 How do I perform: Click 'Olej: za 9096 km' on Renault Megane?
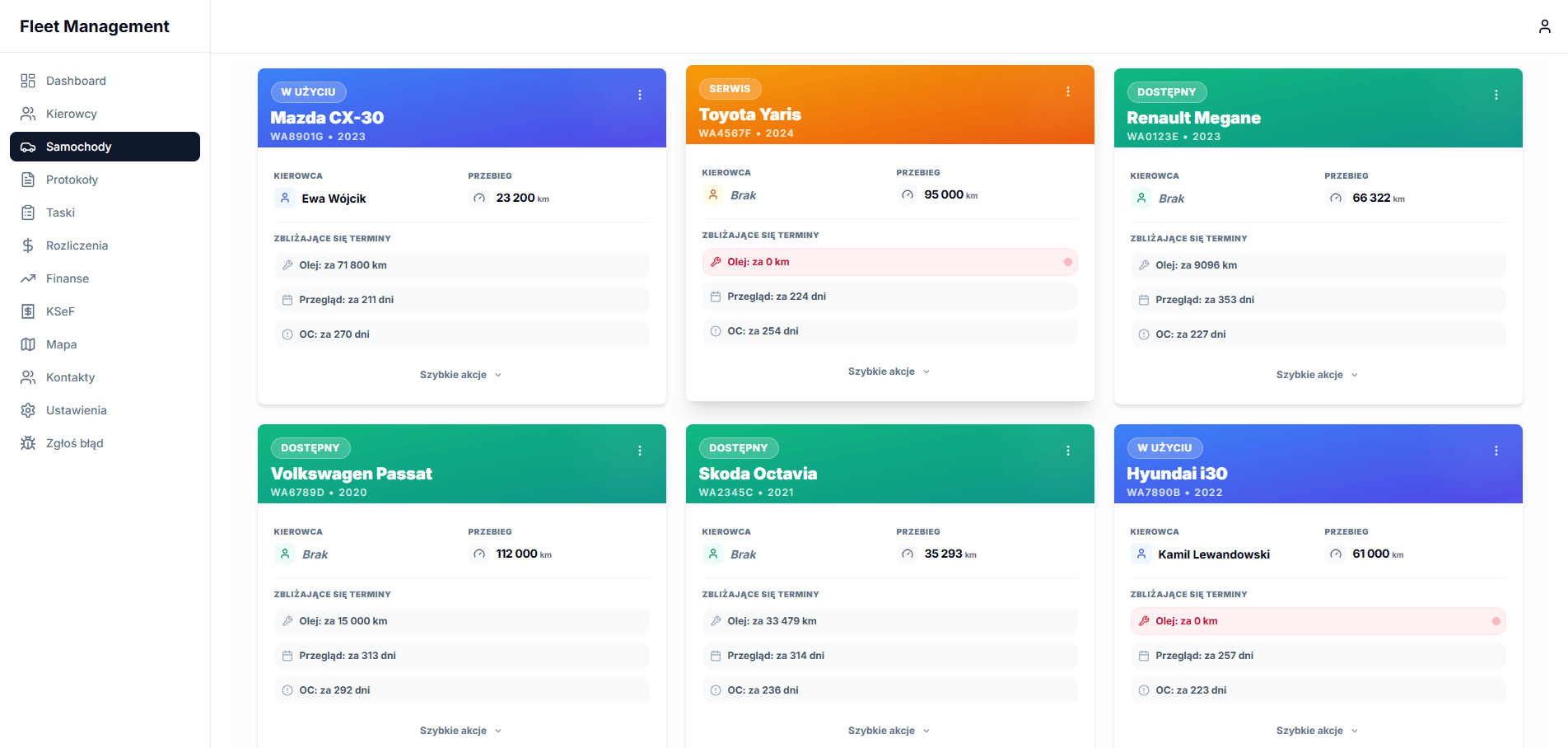click(1318, 265)
